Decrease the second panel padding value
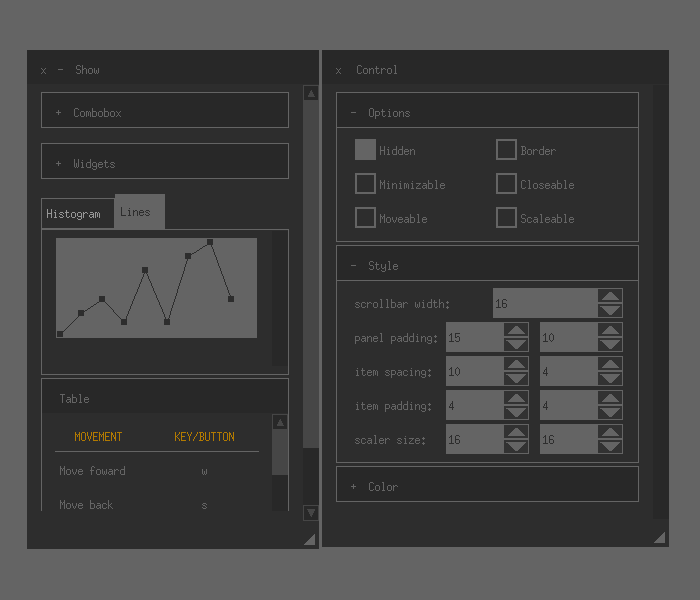 click(610, 344)
